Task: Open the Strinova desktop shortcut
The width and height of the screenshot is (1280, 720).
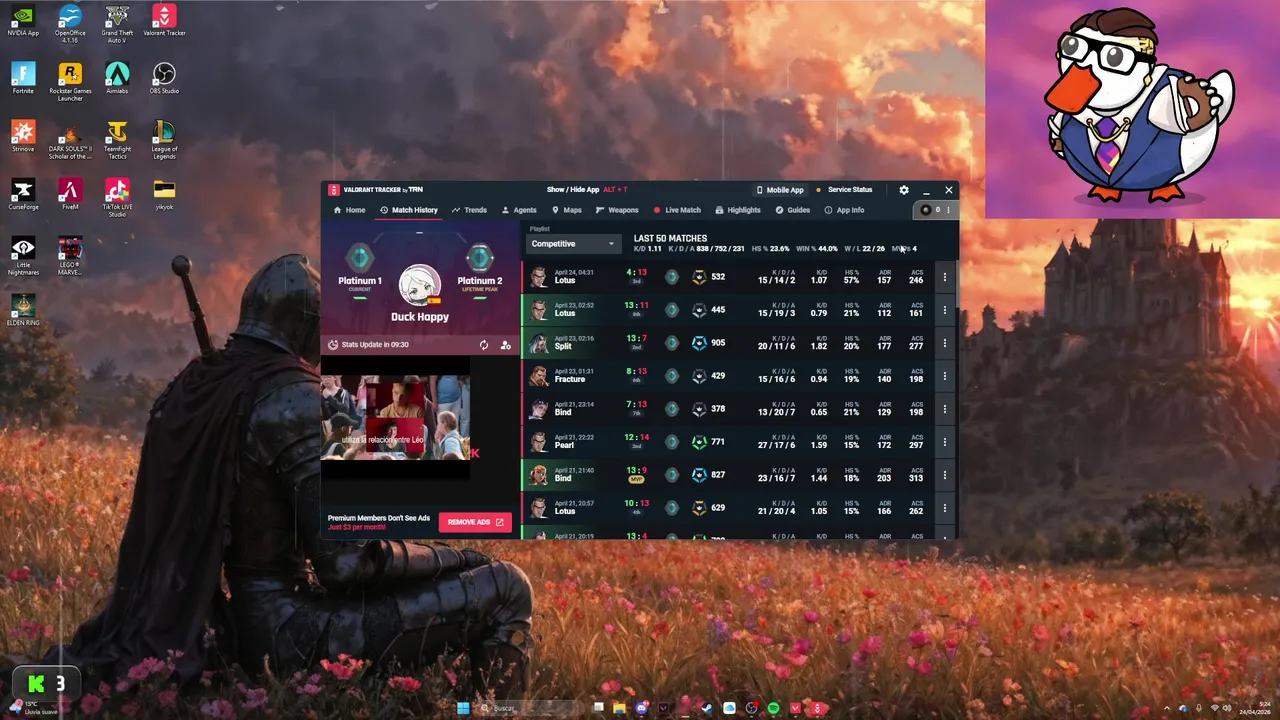Action: 23,137
